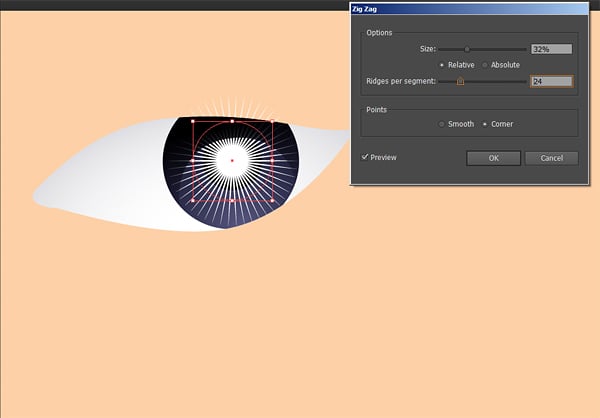
Task: Click the Size slider handle
Action: 466,48
